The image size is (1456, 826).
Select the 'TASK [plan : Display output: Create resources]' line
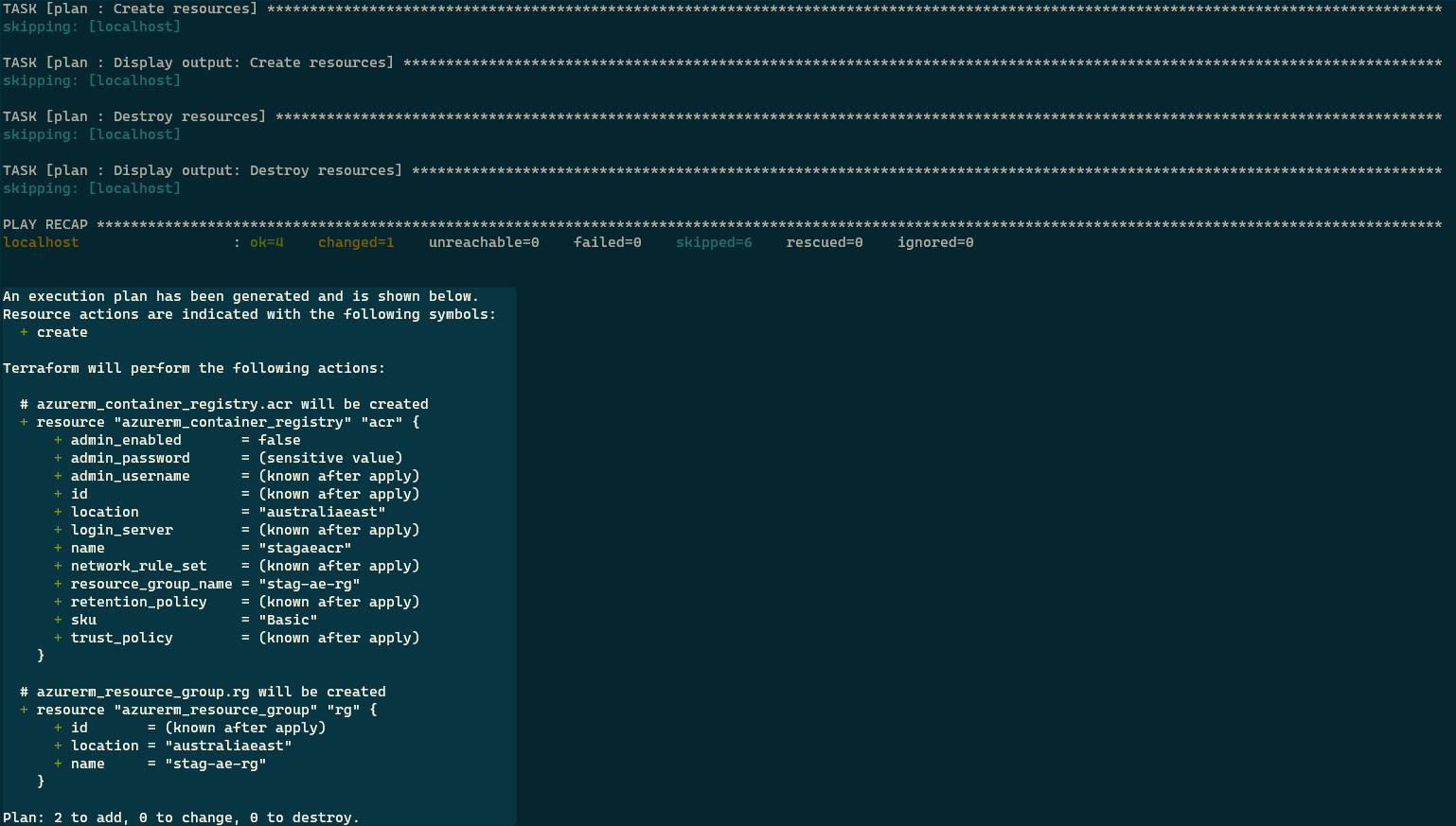pyautogui.click(x=198, y=62)
